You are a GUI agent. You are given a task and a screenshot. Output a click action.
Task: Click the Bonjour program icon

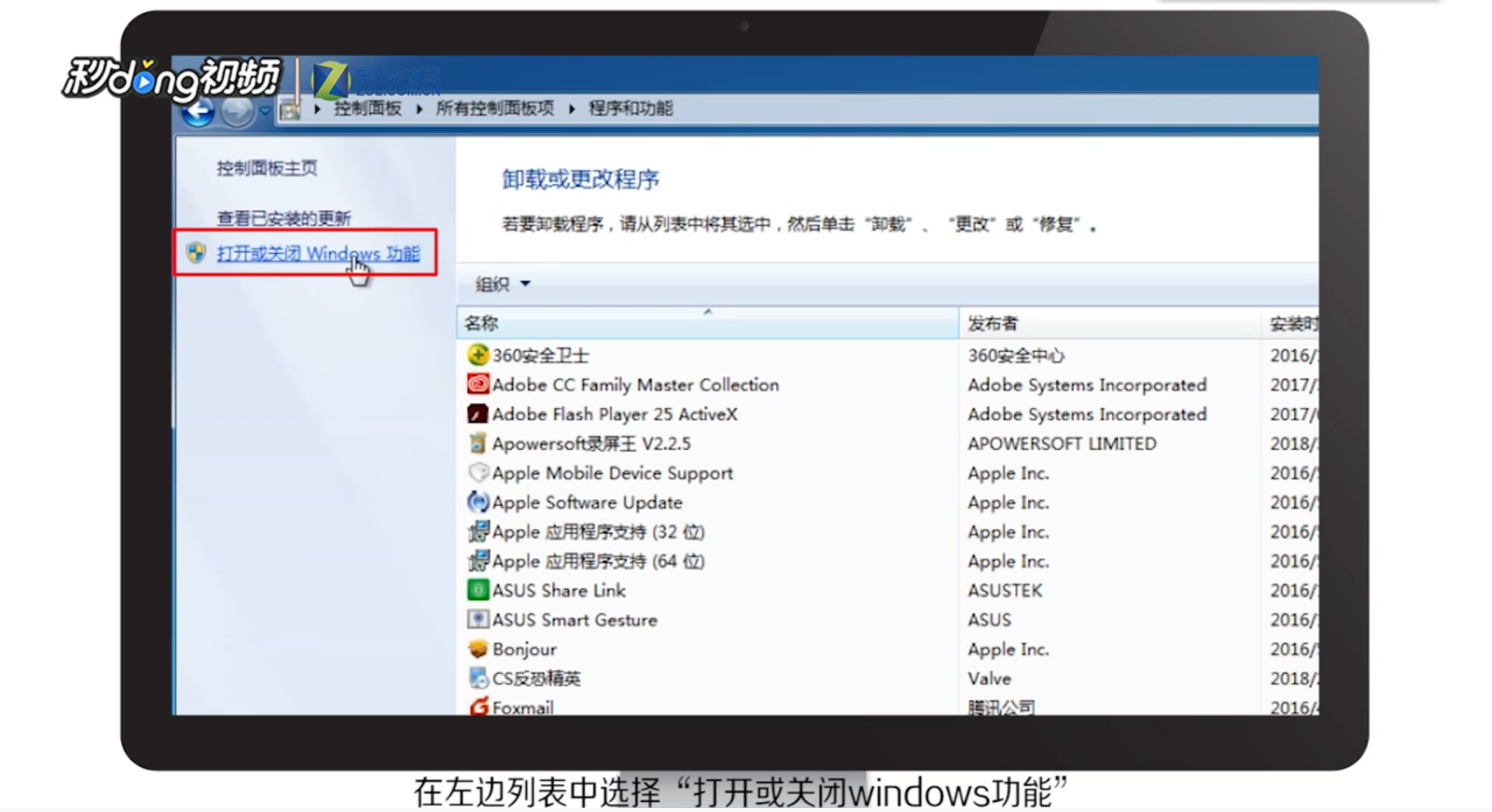pos(478,649)
